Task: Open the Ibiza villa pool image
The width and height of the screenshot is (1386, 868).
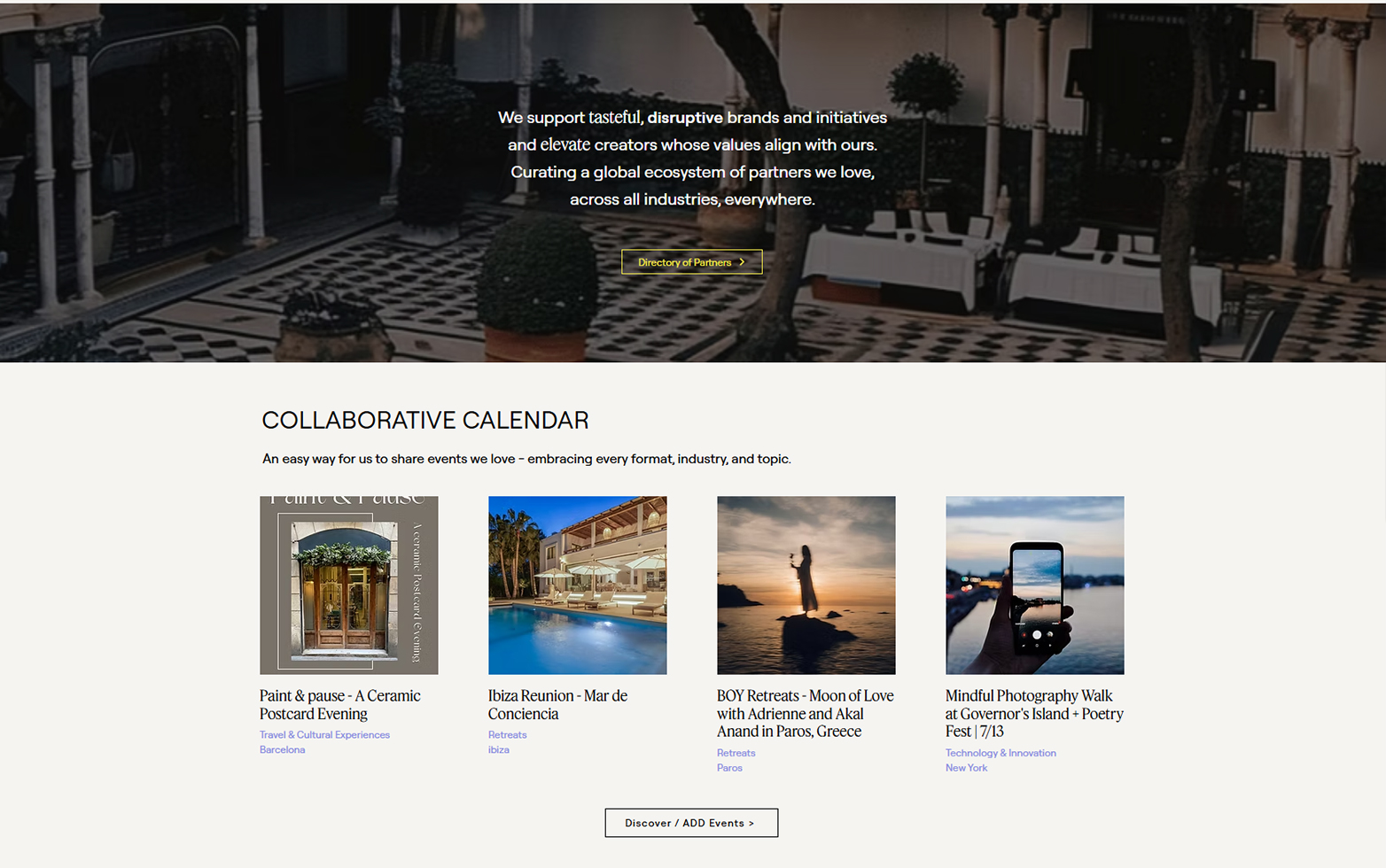Action: pyautogui.click(x=578, y=585)
